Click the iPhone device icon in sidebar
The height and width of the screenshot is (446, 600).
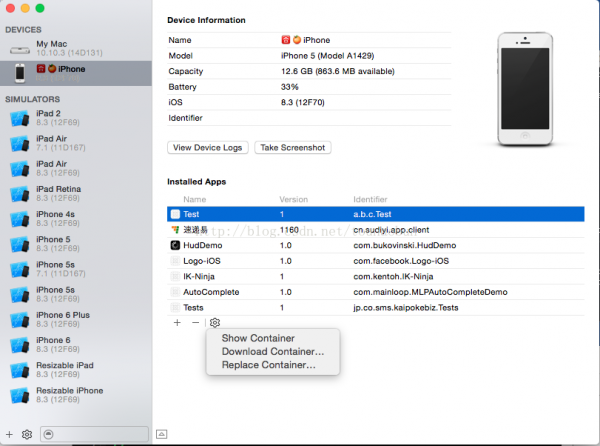pos(20,73)
